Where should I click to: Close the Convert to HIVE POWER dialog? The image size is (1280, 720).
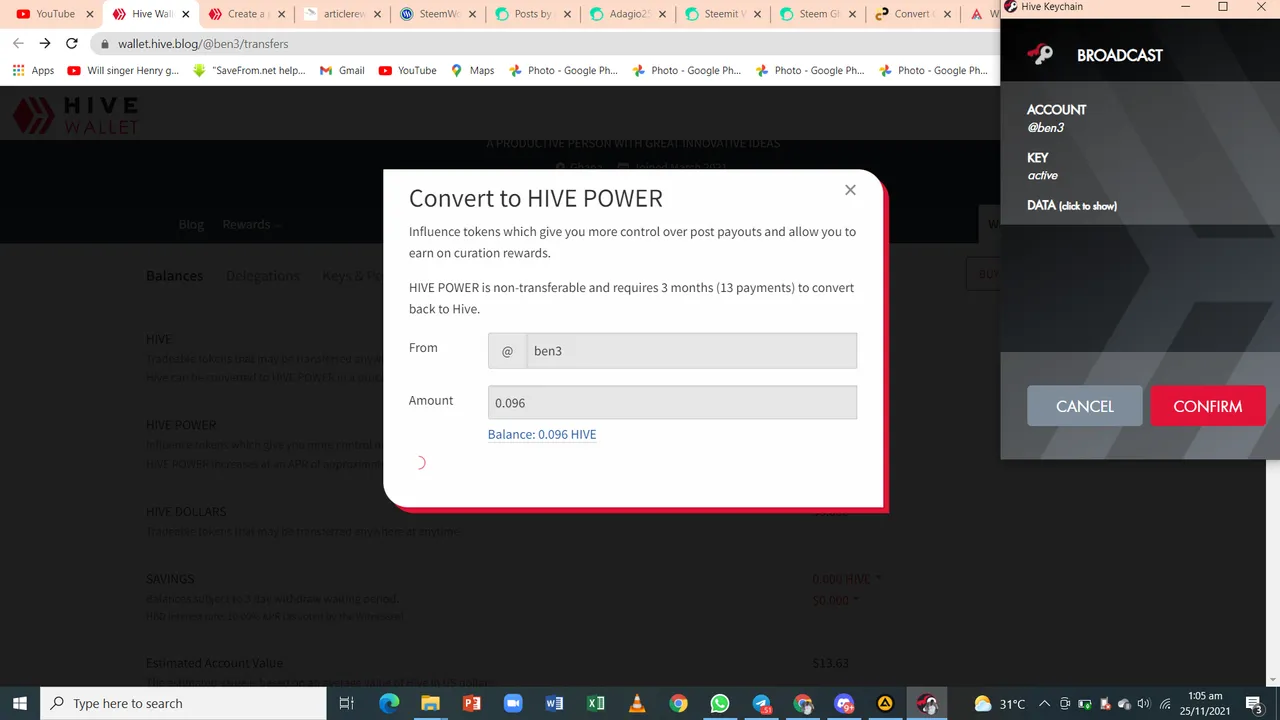coord(850,190)
